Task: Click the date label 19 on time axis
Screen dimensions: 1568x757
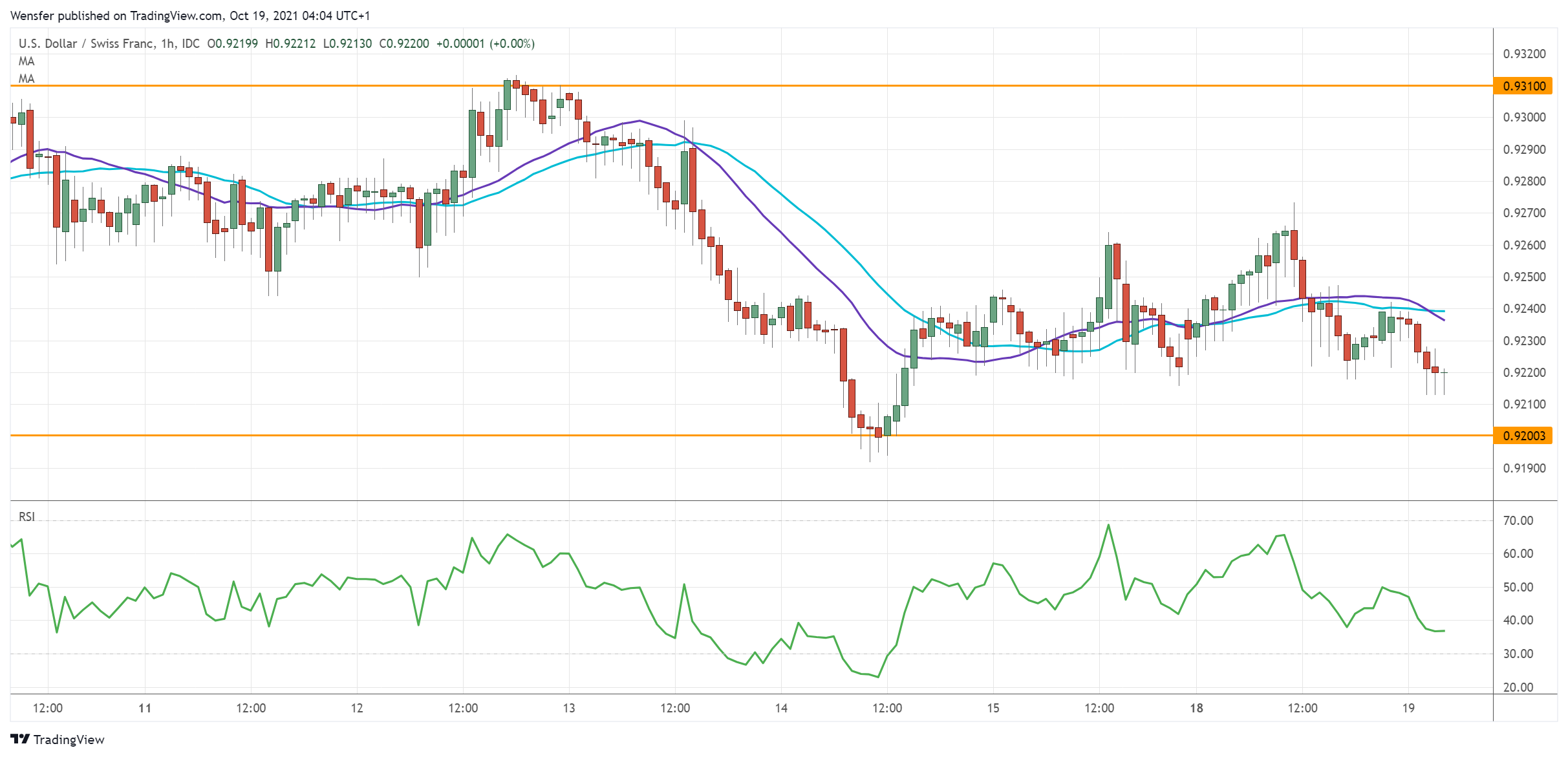Action: (1408, 708)
